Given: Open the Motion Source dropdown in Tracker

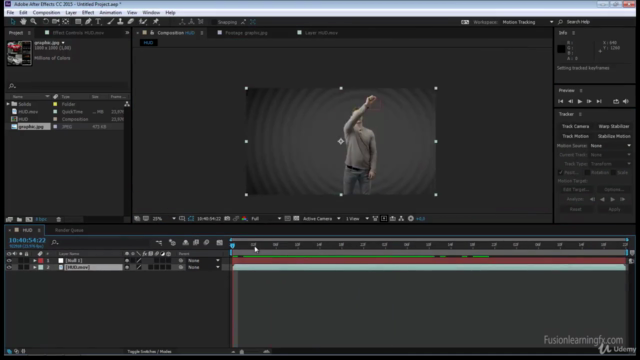Looking at the screenshot, I should pyautogui.click(x=611, y=146).
